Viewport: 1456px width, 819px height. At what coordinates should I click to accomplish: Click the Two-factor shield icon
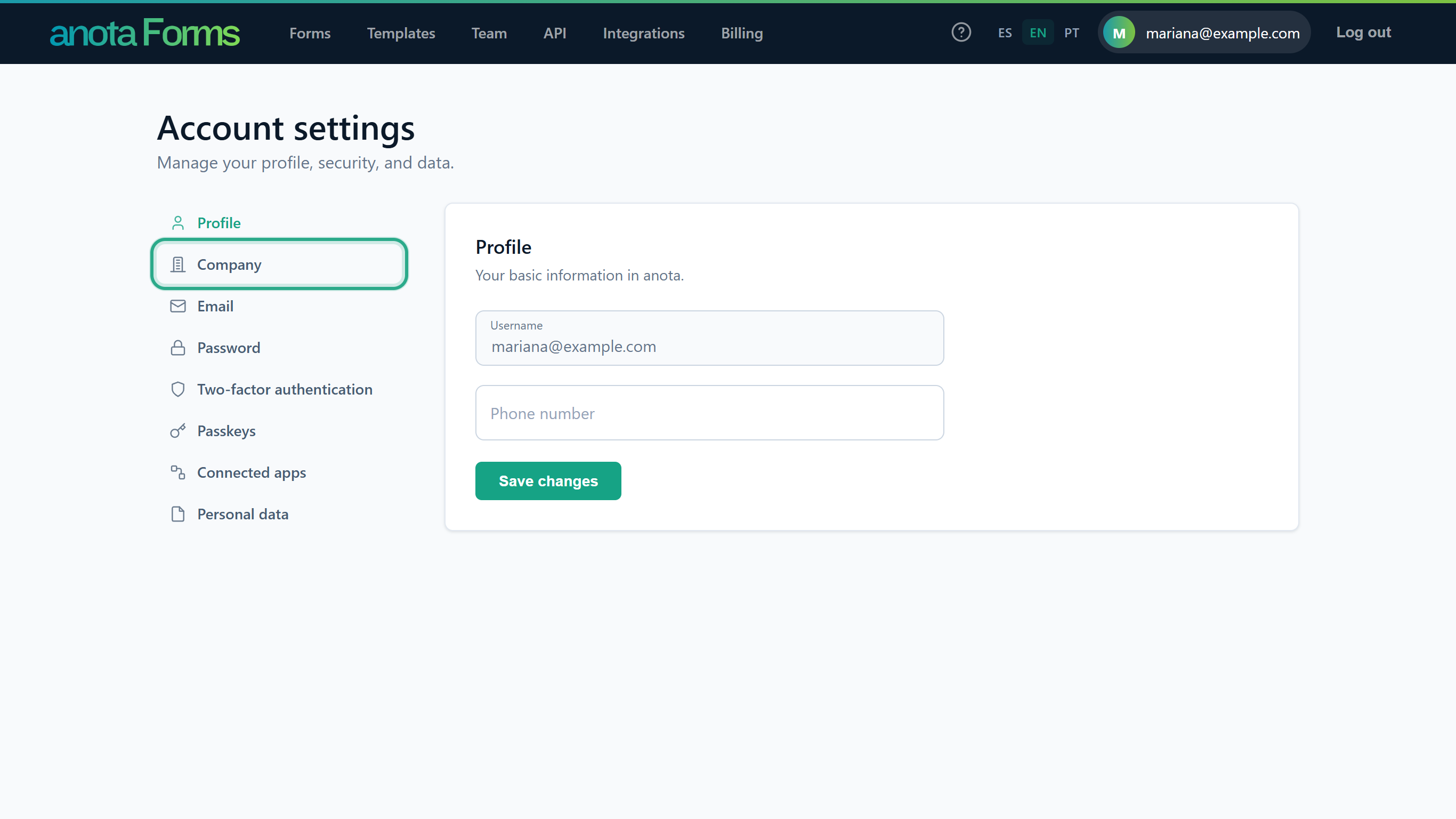pyautogui.click(x=178, y=389)
